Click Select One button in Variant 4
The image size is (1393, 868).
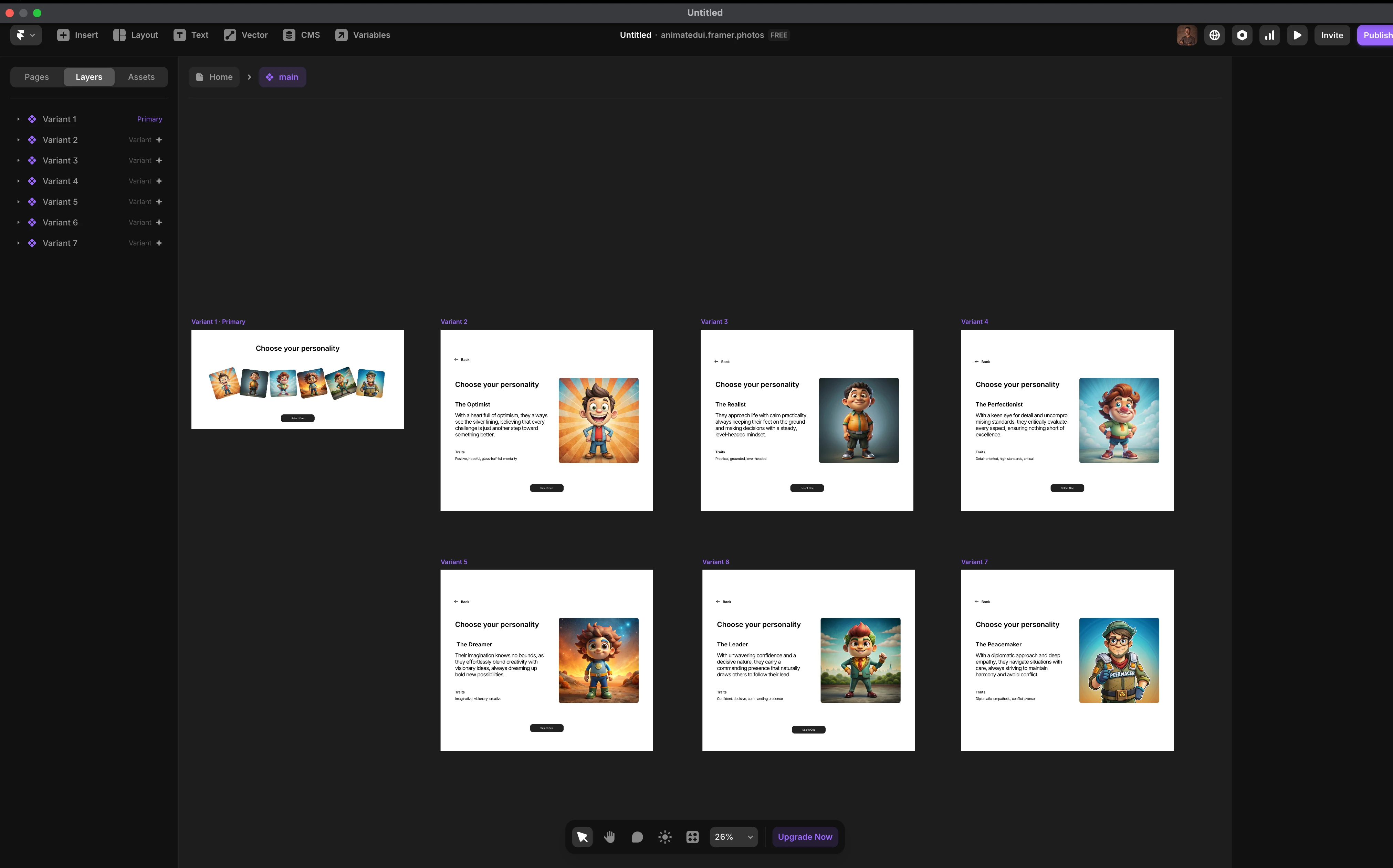pos(1067,488)
